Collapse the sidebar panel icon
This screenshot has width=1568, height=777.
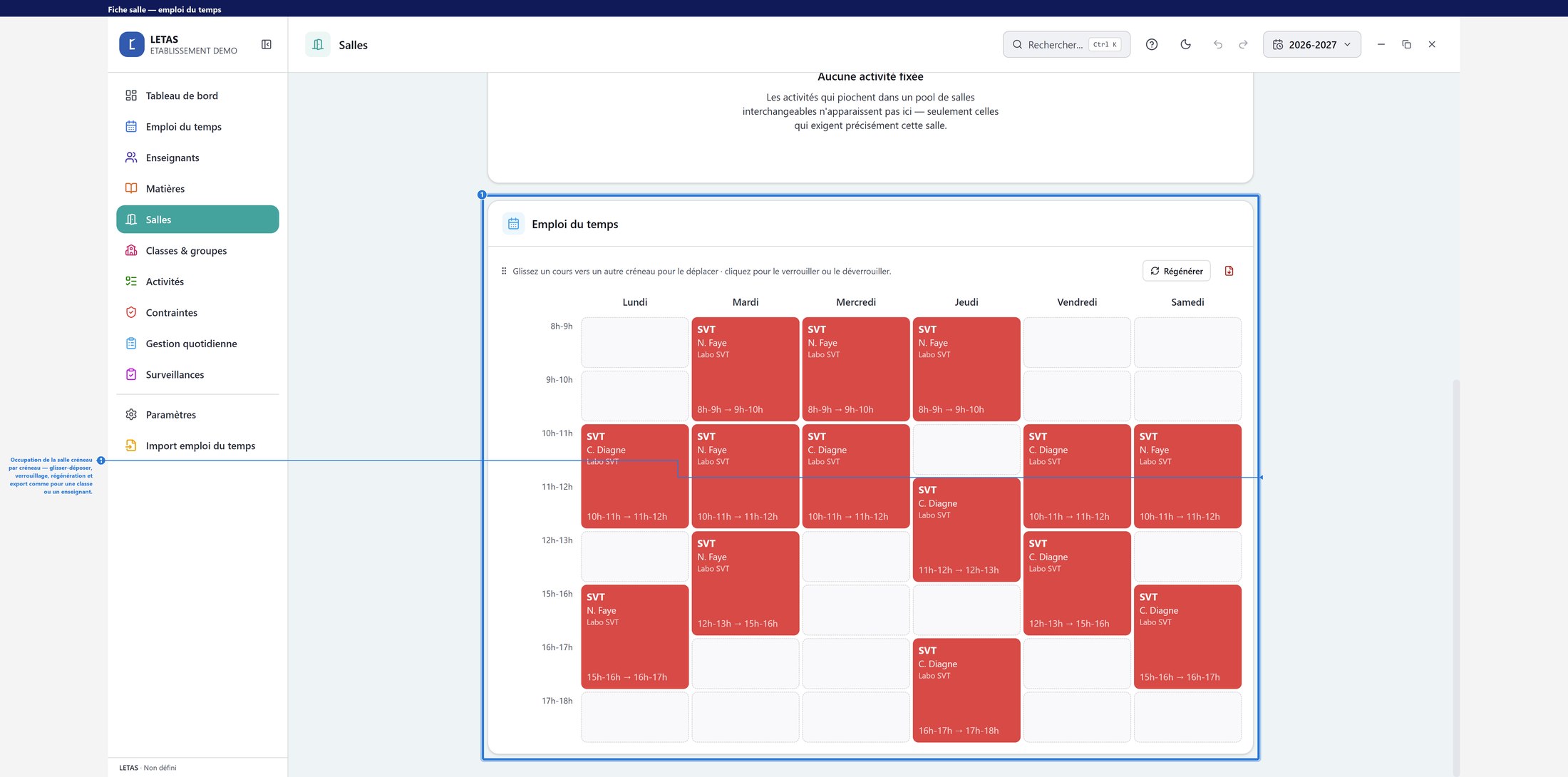267,44
